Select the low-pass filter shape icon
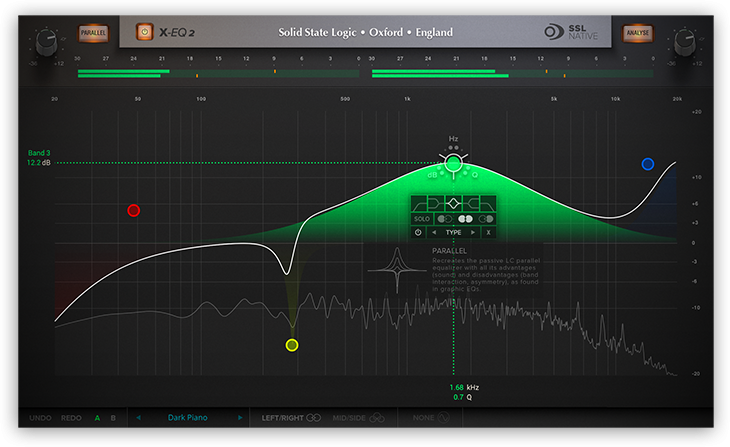The image size is (730, 447). click(x=488, y=203)
